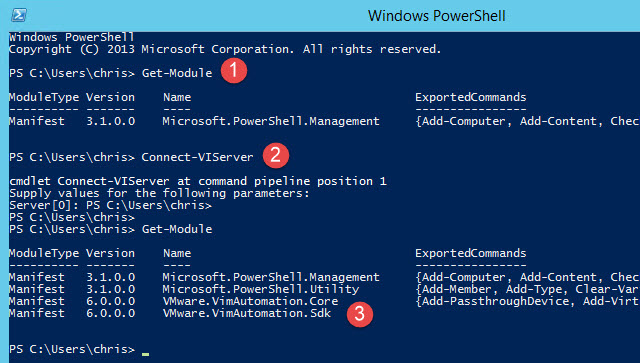Click the PowerShell icon in title bar

pyautogui.click(x=19, y=16)
